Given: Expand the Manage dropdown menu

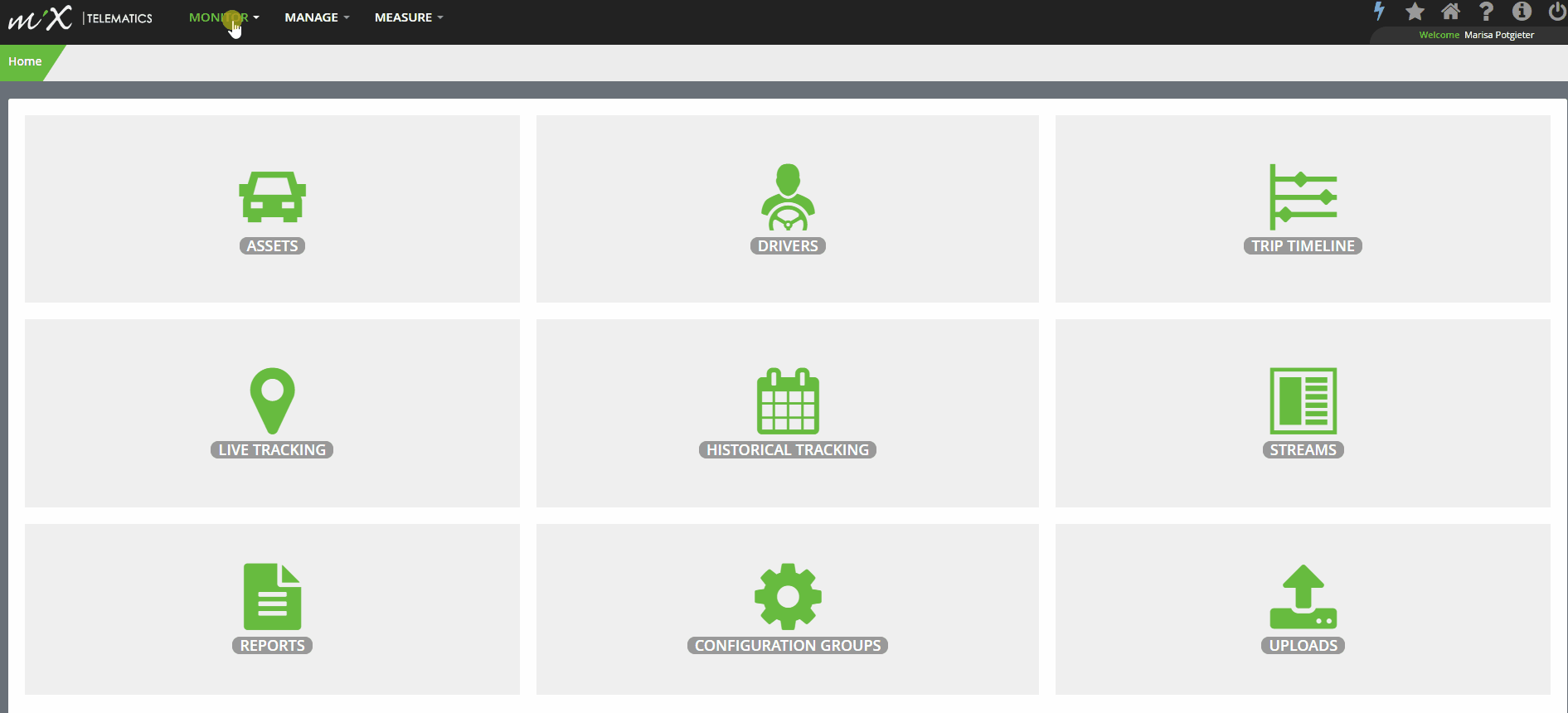Looking at the screenshot, I should click(317, 17).
